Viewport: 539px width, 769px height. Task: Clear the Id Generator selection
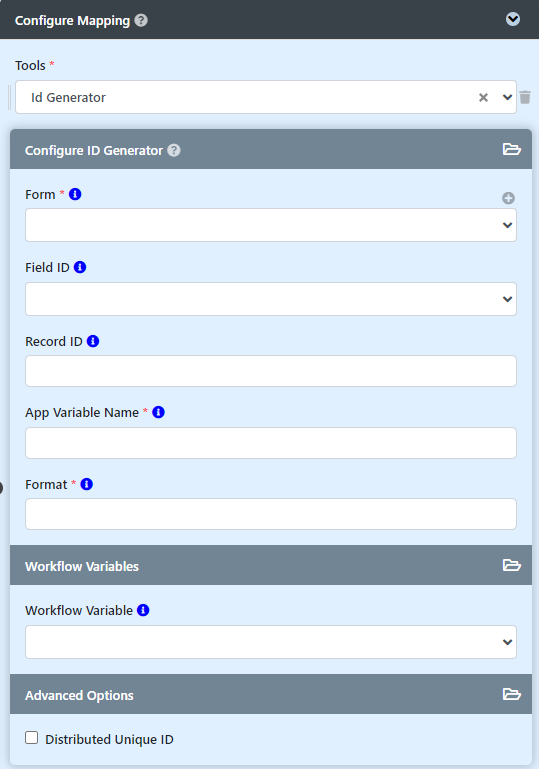coord(484,98)
